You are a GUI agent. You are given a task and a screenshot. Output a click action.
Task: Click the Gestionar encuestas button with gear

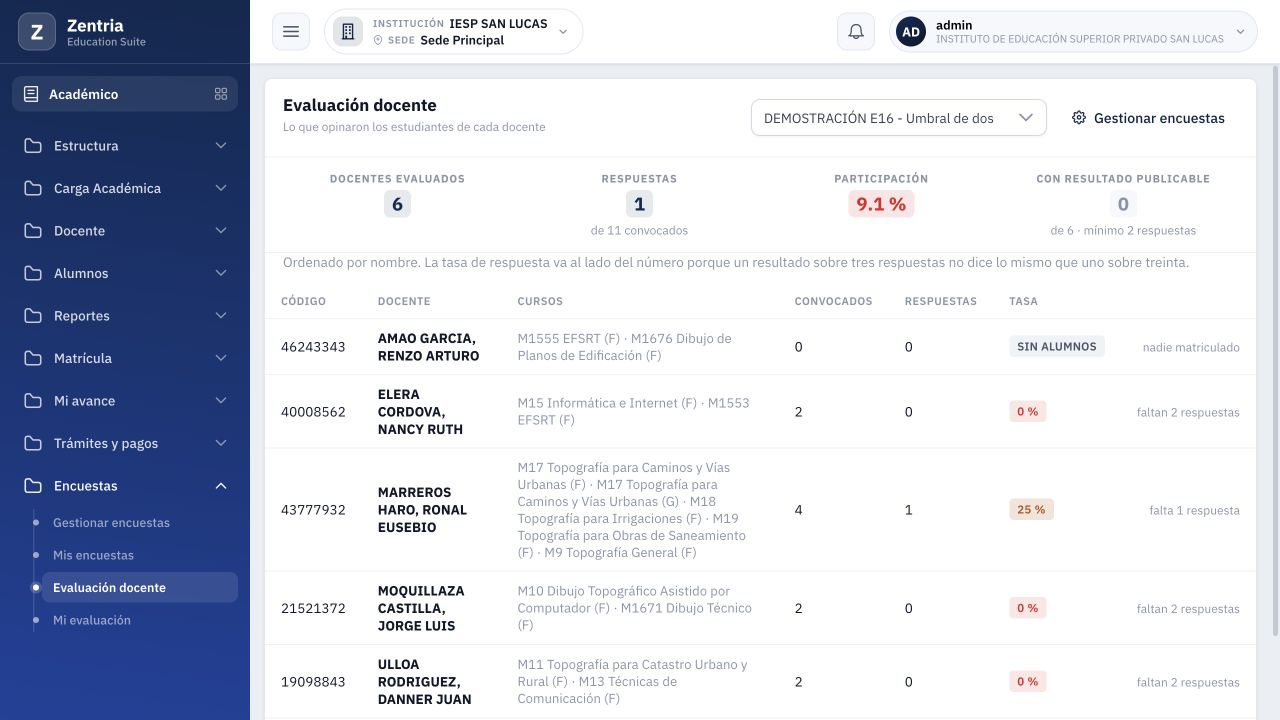pyautogui.click(x=1148, y=118)
